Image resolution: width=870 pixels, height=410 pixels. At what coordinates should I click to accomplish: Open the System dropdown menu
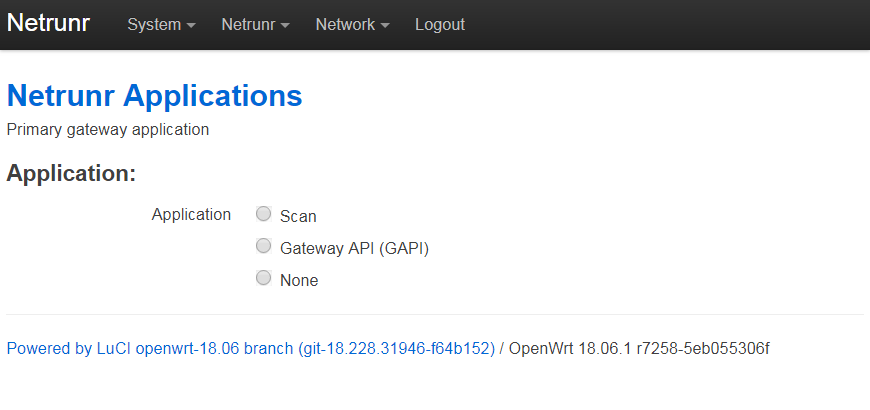pos(161,24)
